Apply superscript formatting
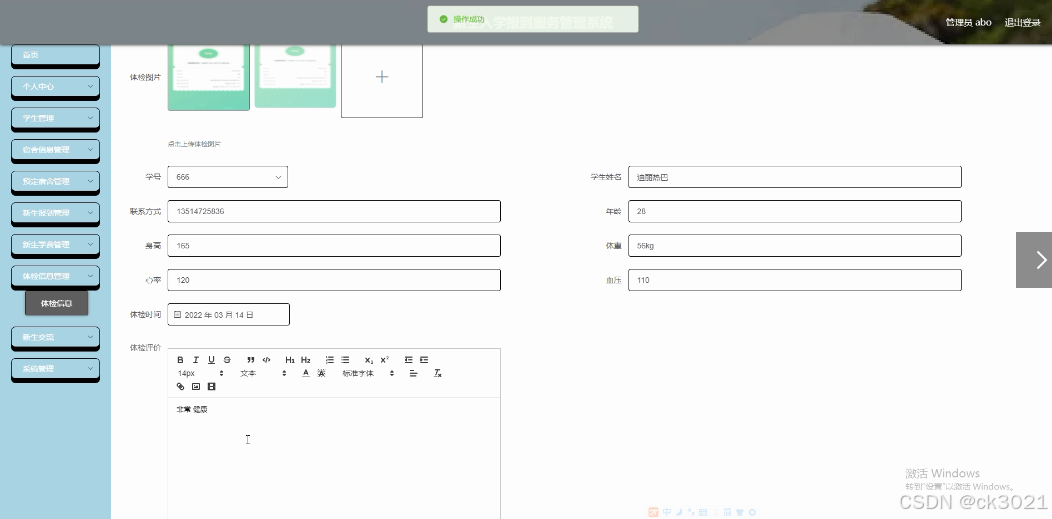This screenshot has width=1052, height=519. pos(384,360)
